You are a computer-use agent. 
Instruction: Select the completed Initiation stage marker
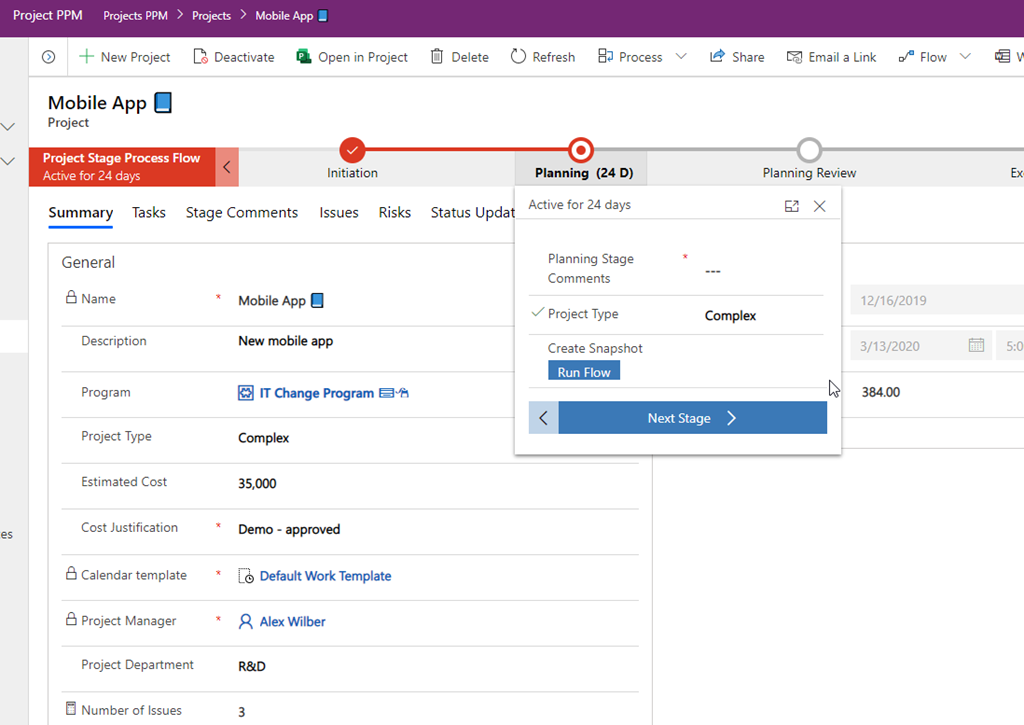352,150
